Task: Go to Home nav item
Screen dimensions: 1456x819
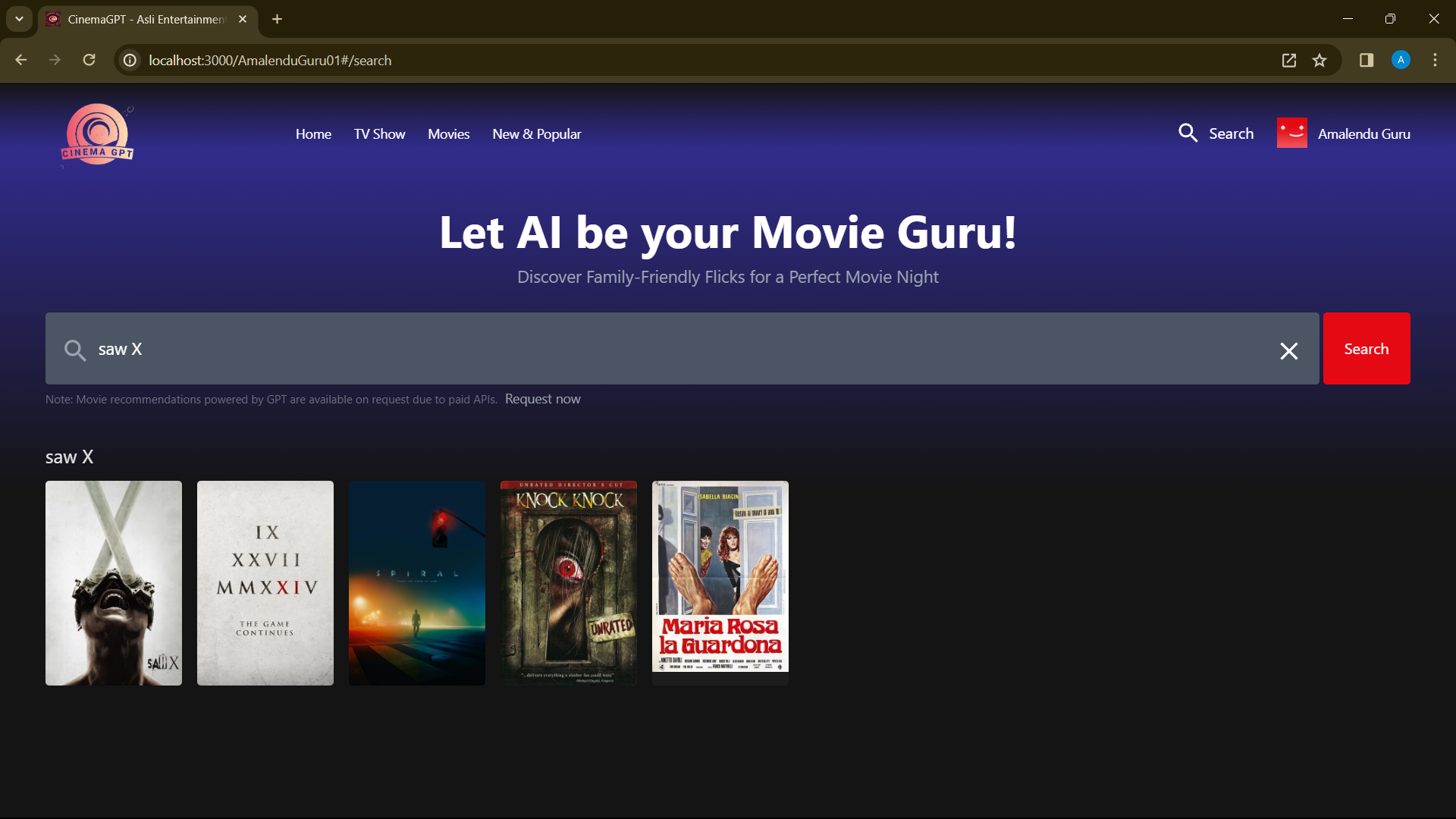Action: coord(313,134)
